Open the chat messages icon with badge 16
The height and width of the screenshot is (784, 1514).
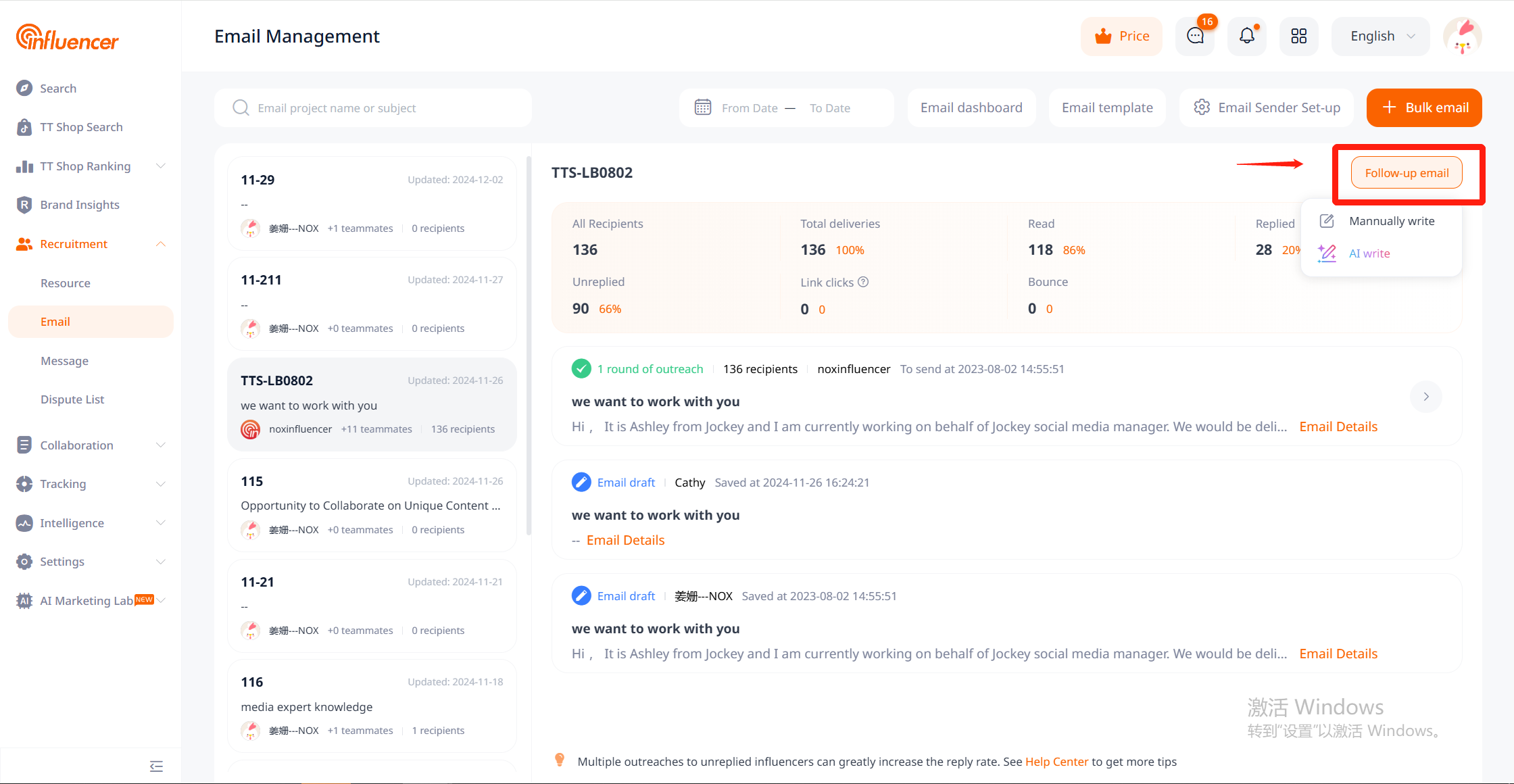coord(1195,36)
